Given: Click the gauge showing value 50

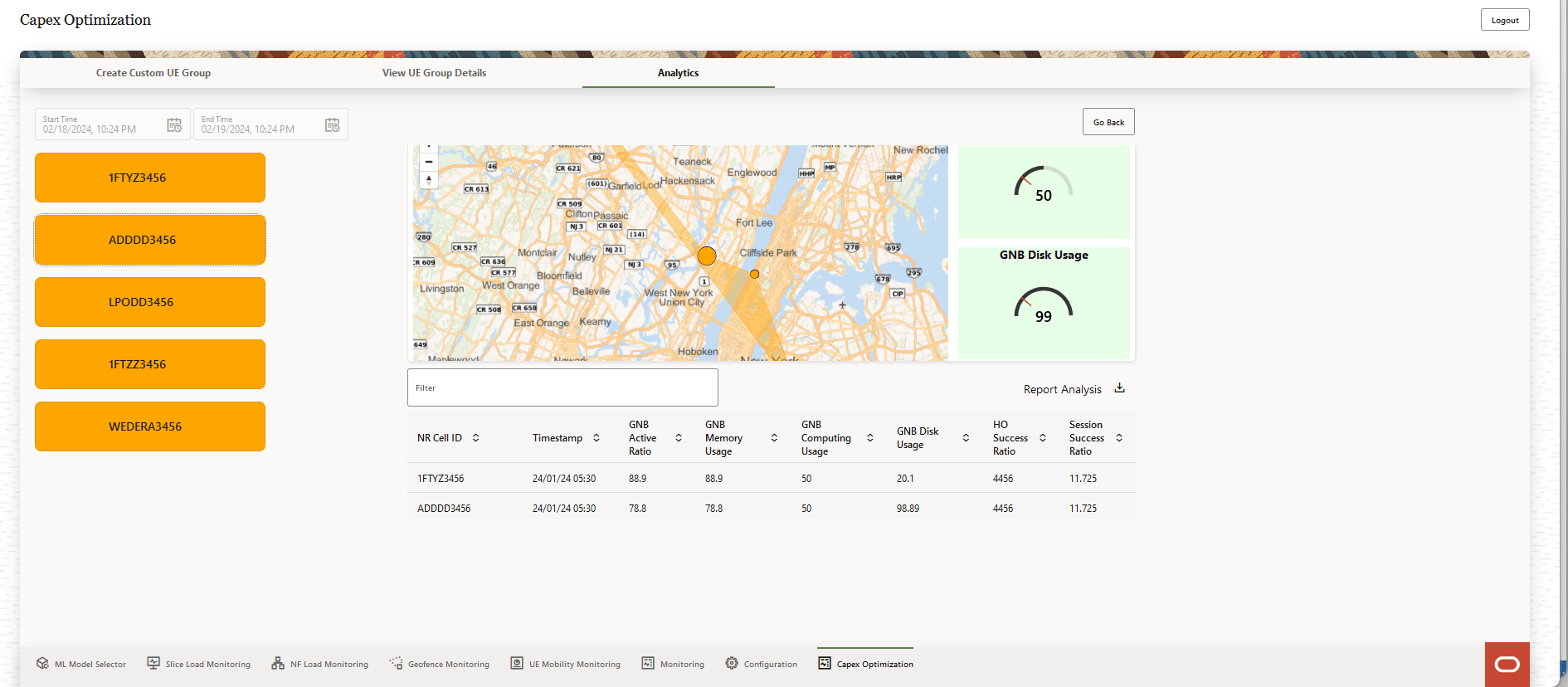Looking at the screenshot, I should click(x=1044, y=184).
